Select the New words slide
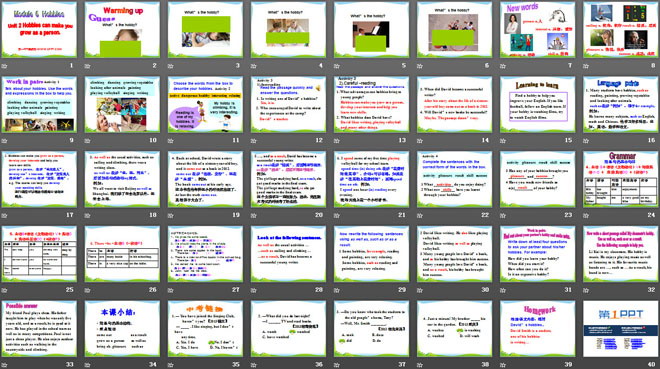 click(x=538, y=29)
